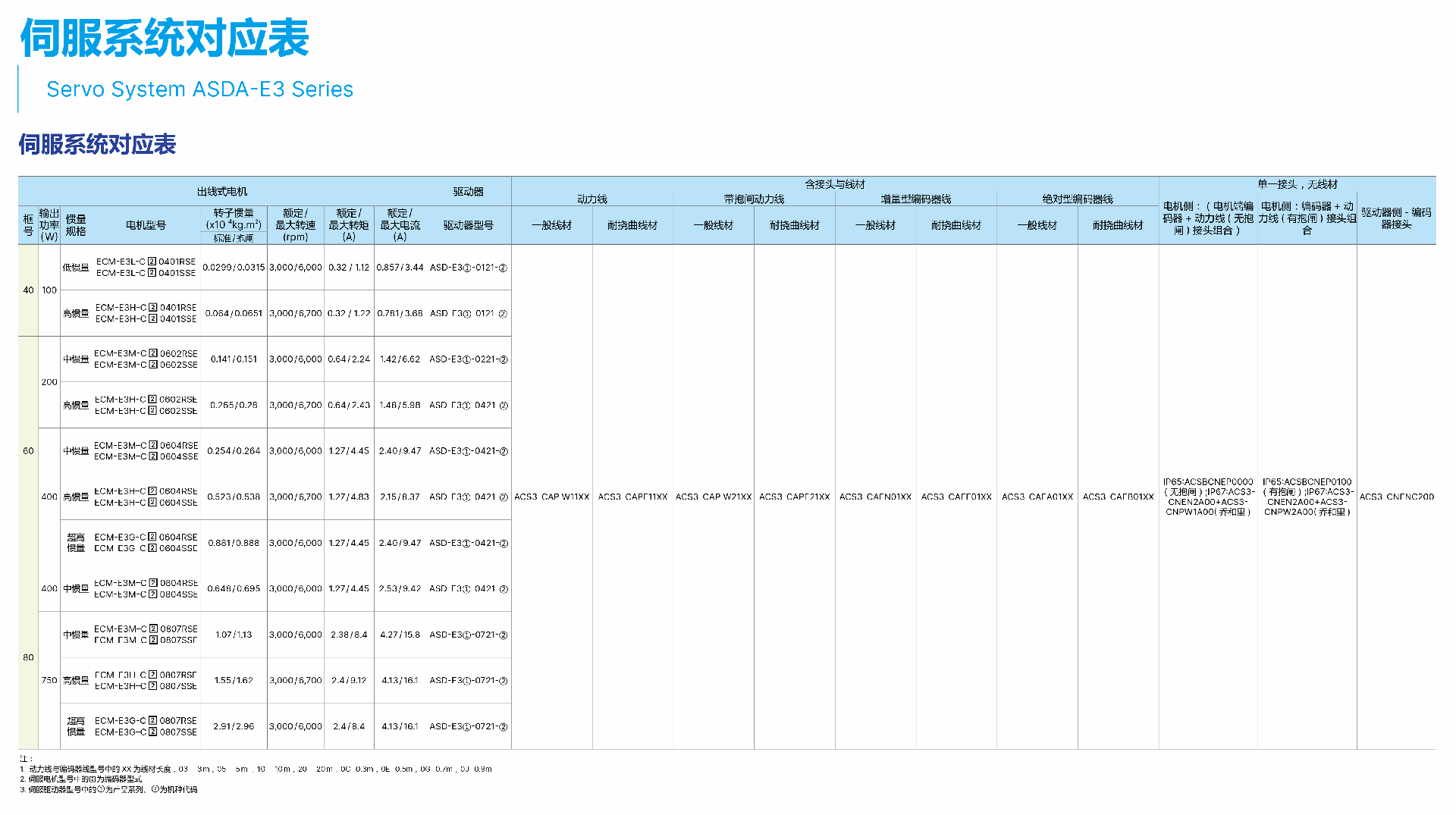Click the 增量型编码器线 column heading
1456x815 pixels.
pyautogui.click(x=915, y=199)
